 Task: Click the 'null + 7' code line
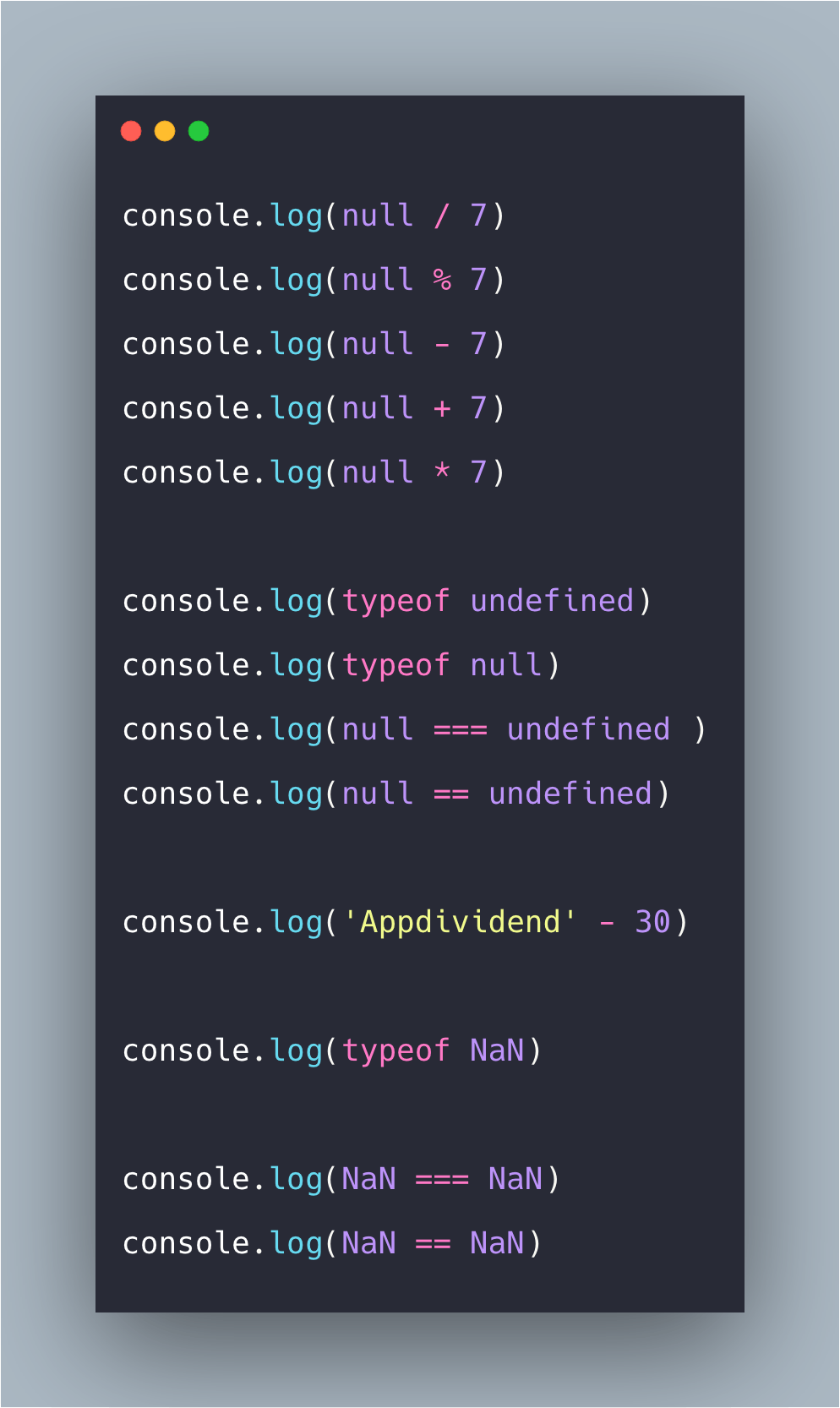tap(314, 409)
